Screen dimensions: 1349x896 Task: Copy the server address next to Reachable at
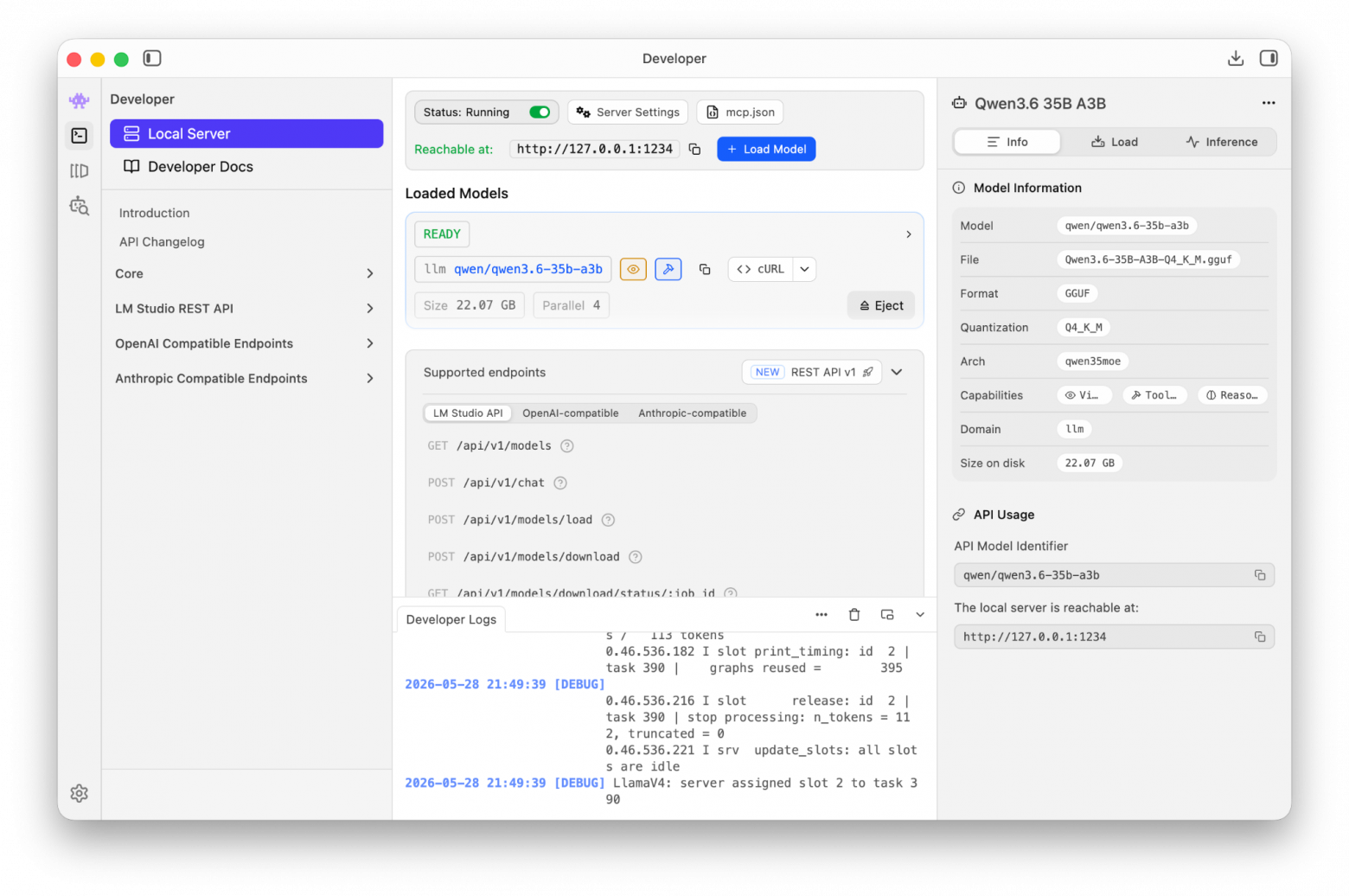coord(694,149)
